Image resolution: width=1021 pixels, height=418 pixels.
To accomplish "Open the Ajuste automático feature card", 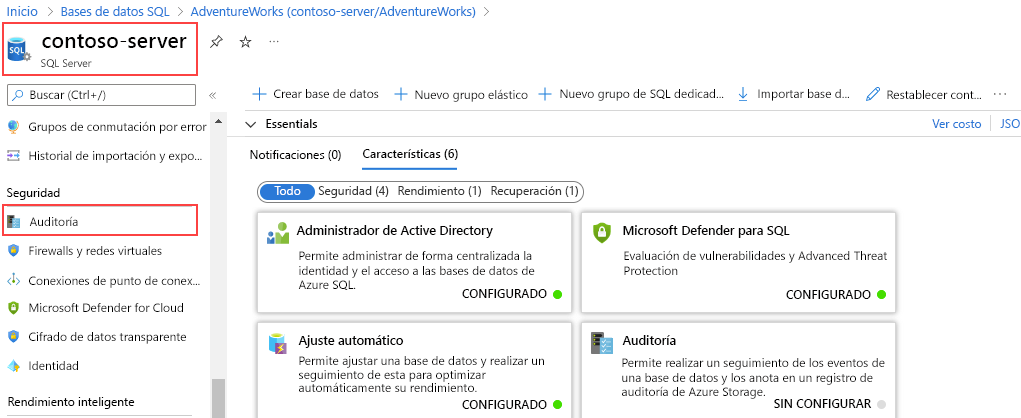I will click(414, 370).
